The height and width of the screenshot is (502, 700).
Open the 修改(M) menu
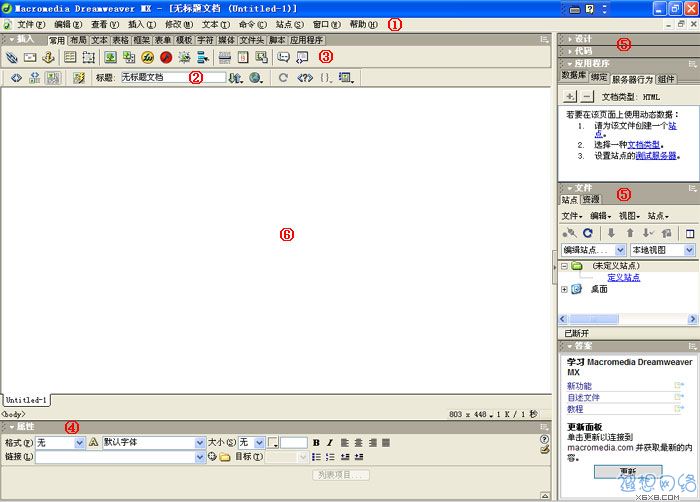tap(179, 25)
